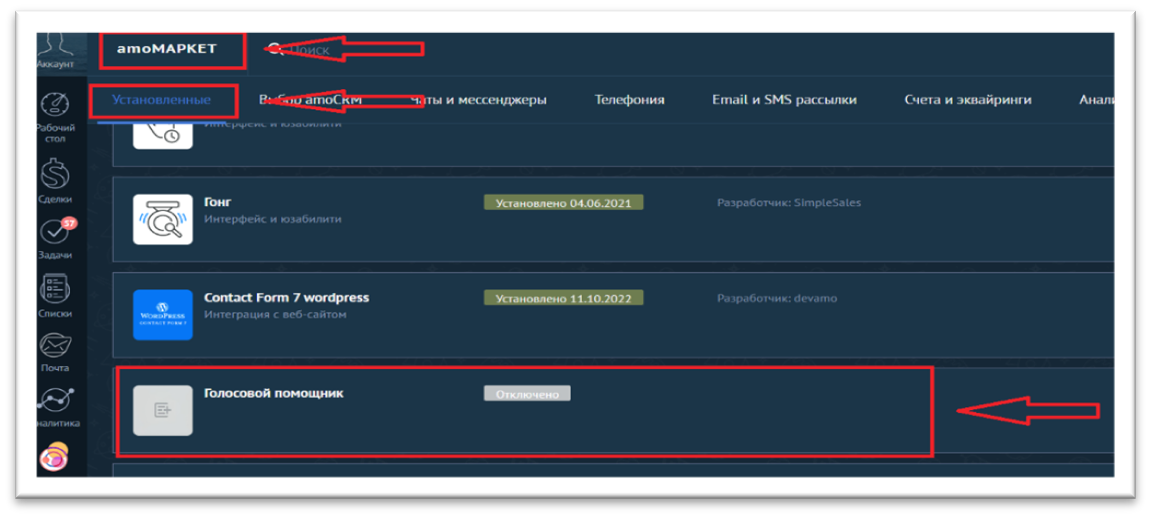Screen dimensions: 1151x518
Task: Click the Установлено 04.06.2021 badge
Action: click(563, 203)
